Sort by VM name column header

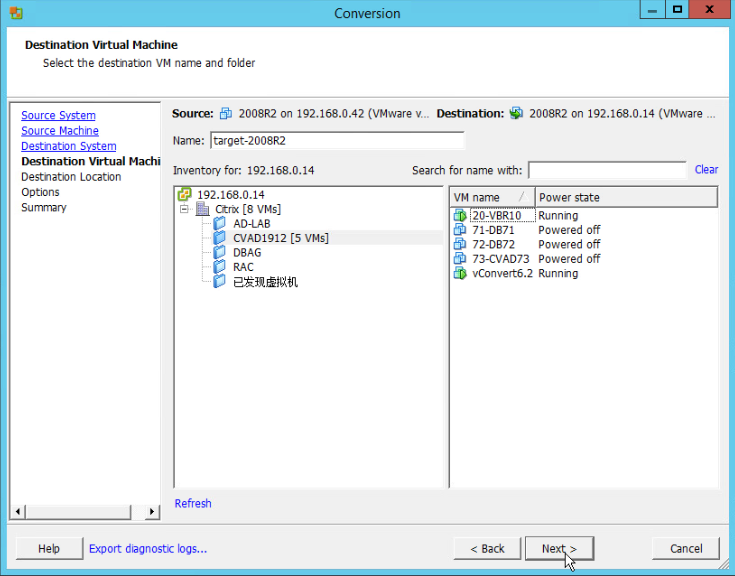(x=492, y=197)
